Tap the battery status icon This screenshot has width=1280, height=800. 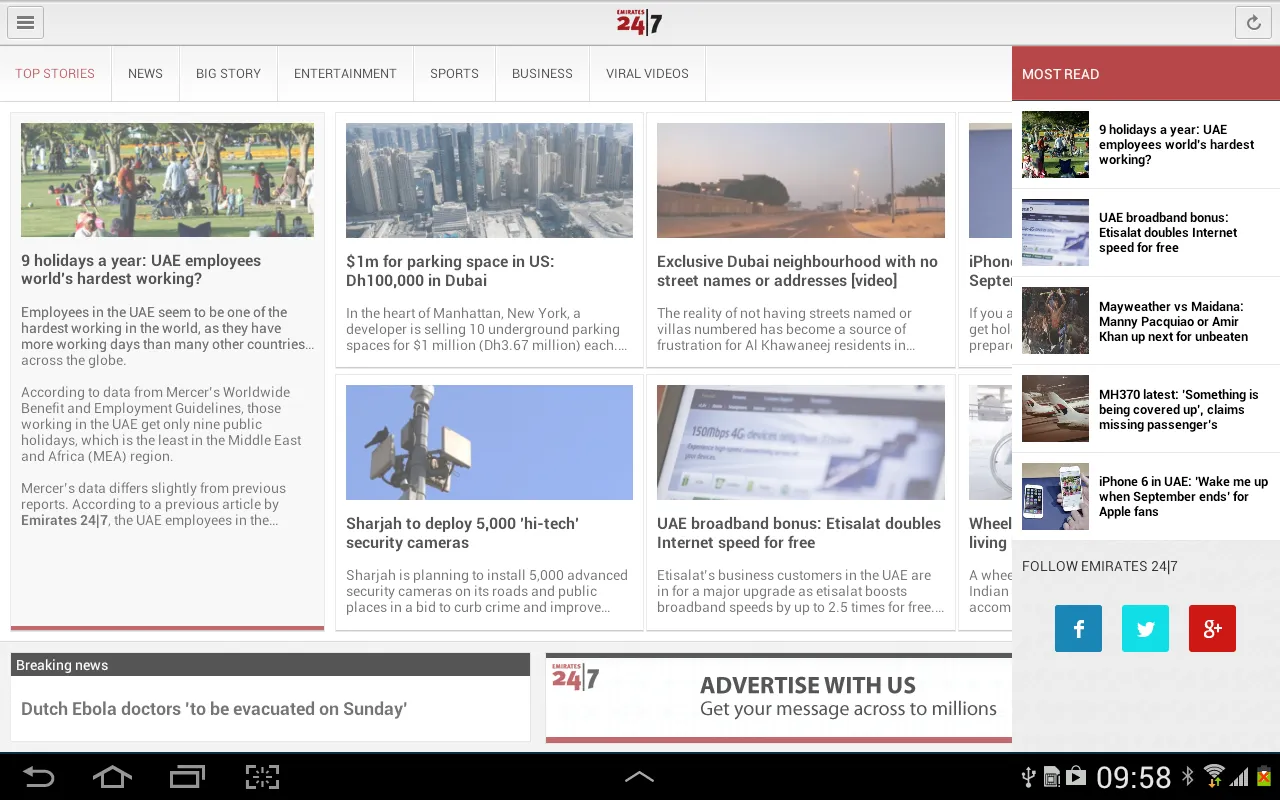point(1265,777)
